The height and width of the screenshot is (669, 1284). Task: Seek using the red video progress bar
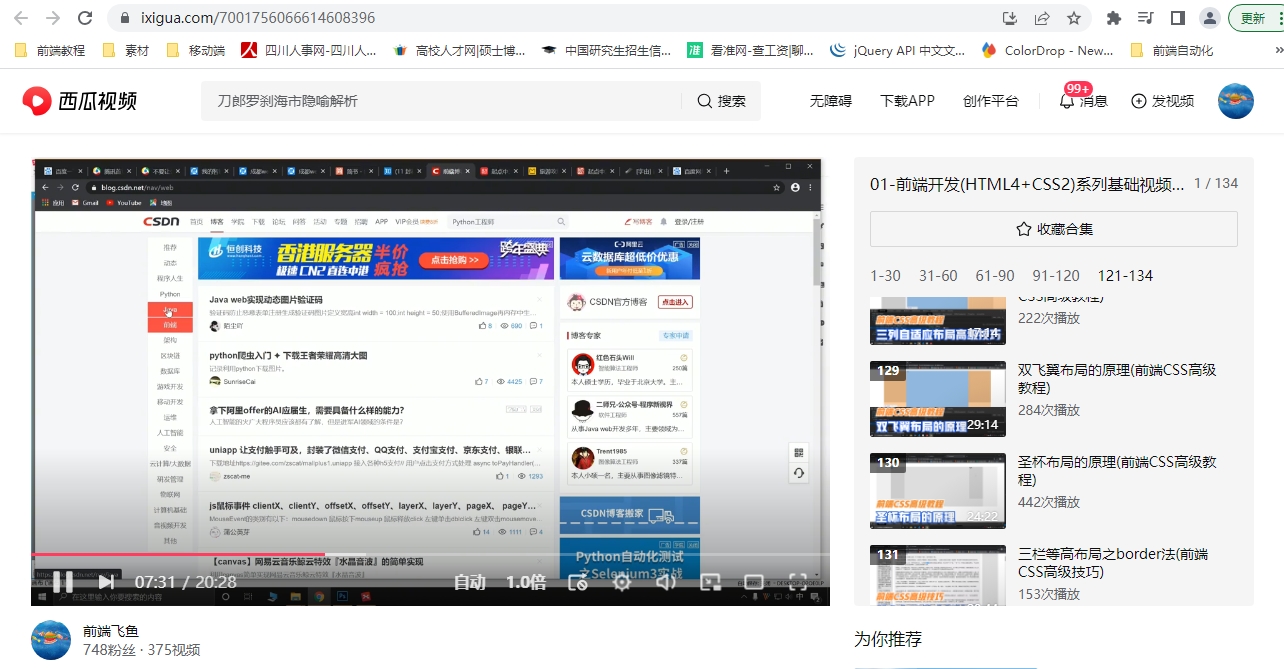coord(430,554)
